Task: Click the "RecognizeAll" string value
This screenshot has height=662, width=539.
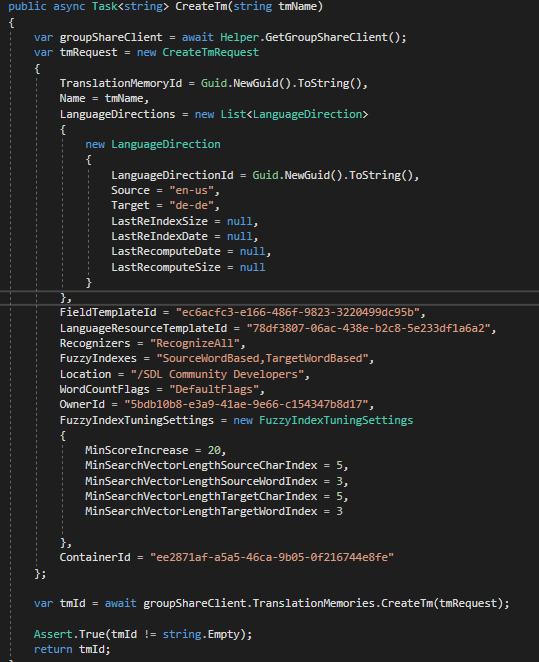Action: 195,343
